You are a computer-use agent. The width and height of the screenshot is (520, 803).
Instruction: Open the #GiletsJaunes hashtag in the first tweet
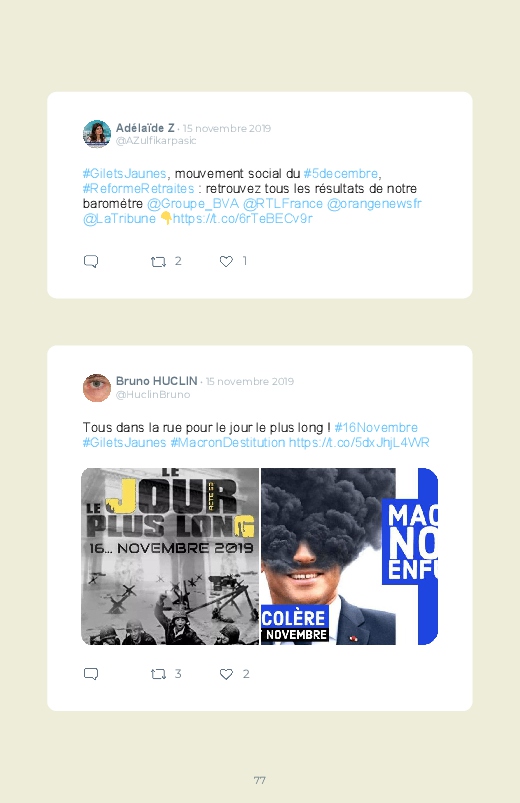124,174
